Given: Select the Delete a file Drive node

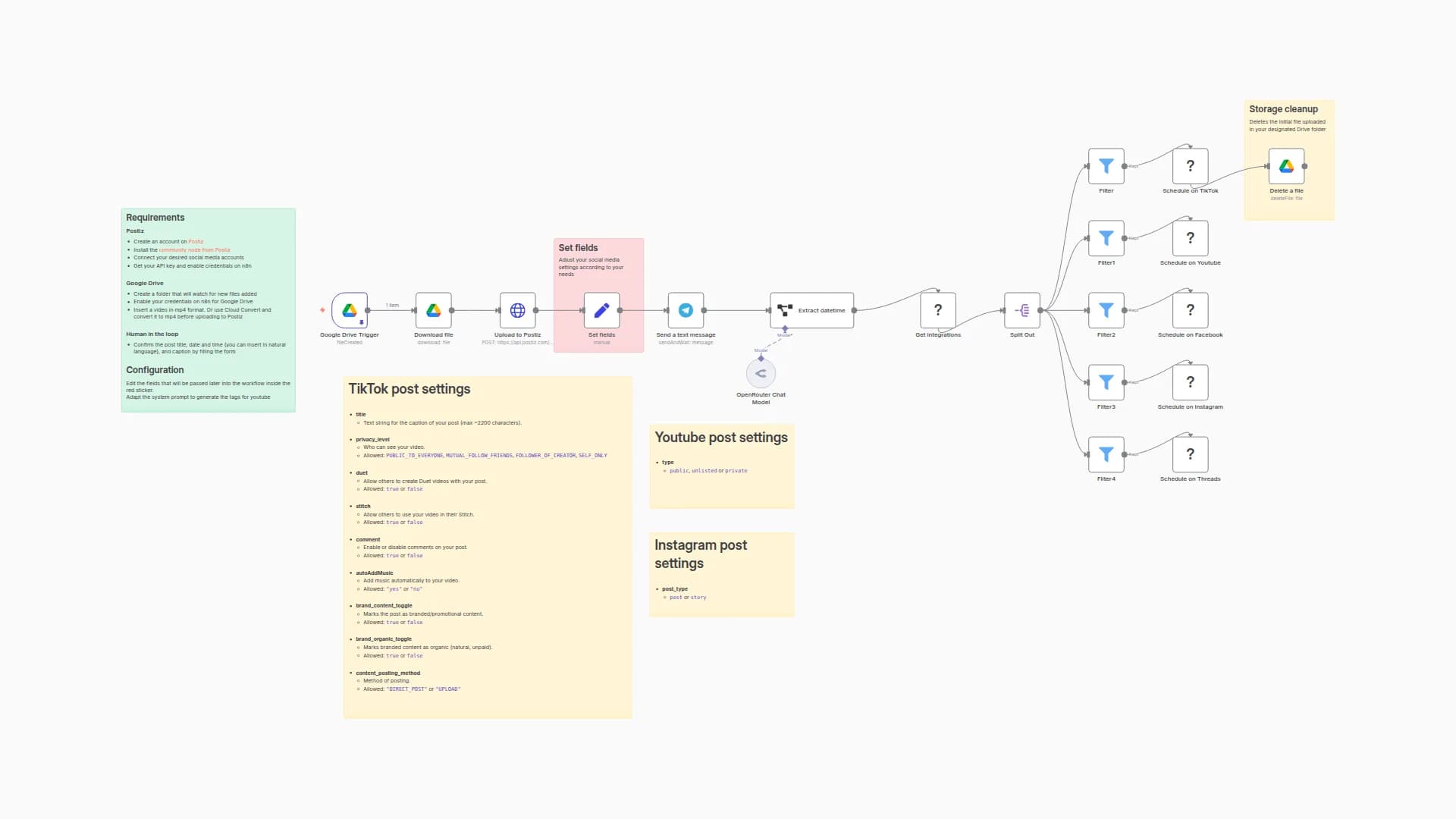Looking at the screenshot, I should coord(1287,166).
